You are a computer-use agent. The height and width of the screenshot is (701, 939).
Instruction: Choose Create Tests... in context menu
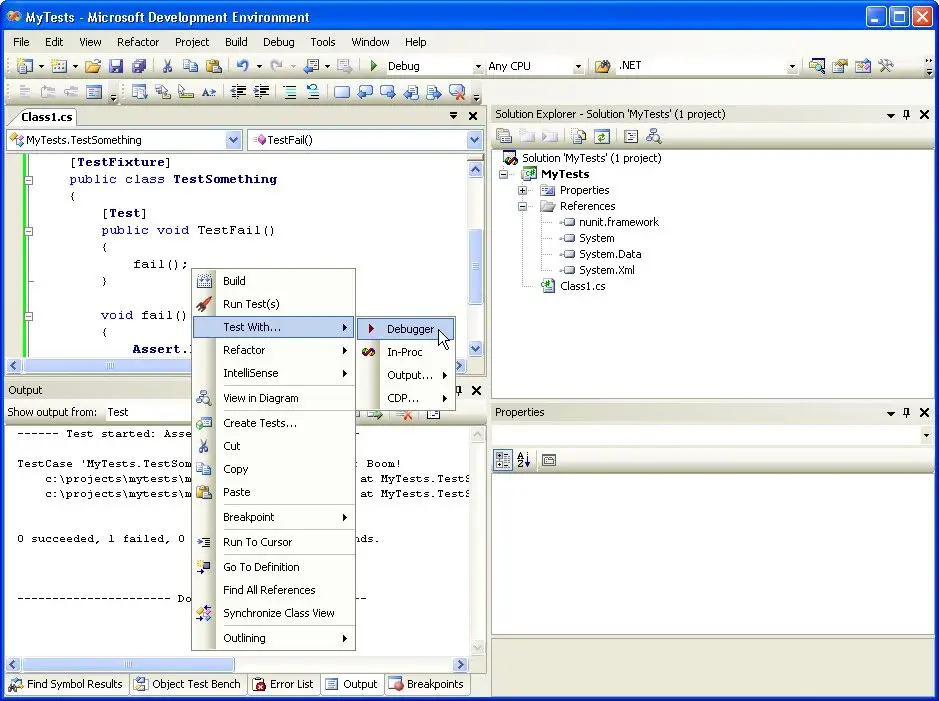pos(274,423)
